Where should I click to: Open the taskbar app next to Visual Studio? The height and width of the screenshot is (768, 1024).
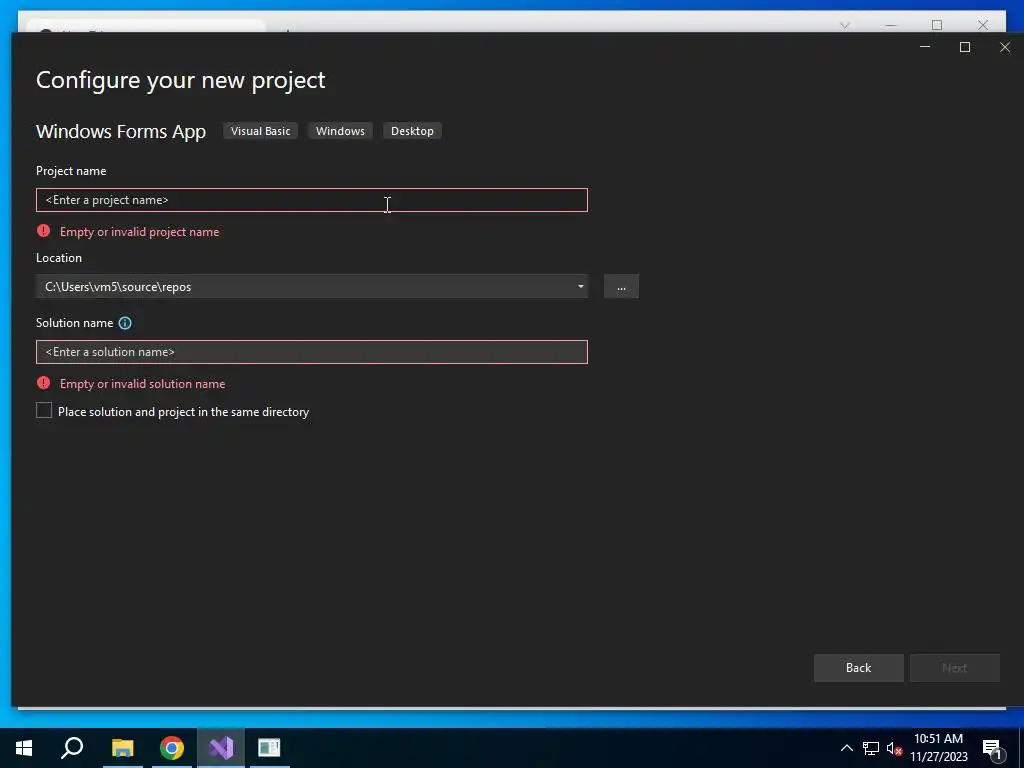pyautogui.click(x=269, y=748)
